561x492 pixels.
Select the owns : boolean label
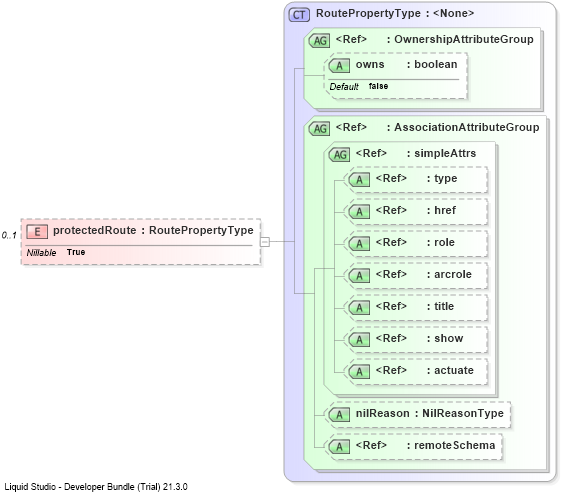(406, 64)
